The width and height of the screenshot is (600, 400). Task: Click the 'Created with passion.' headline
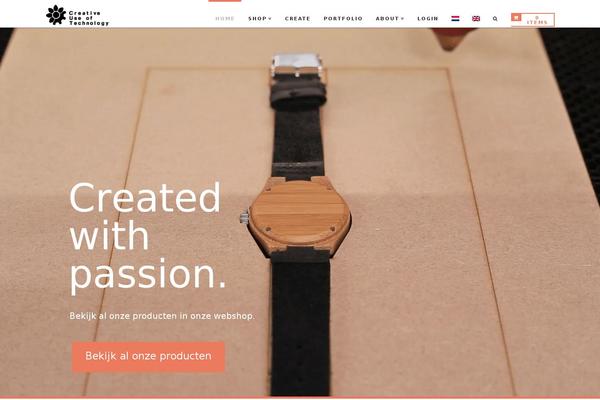(147, 236)
